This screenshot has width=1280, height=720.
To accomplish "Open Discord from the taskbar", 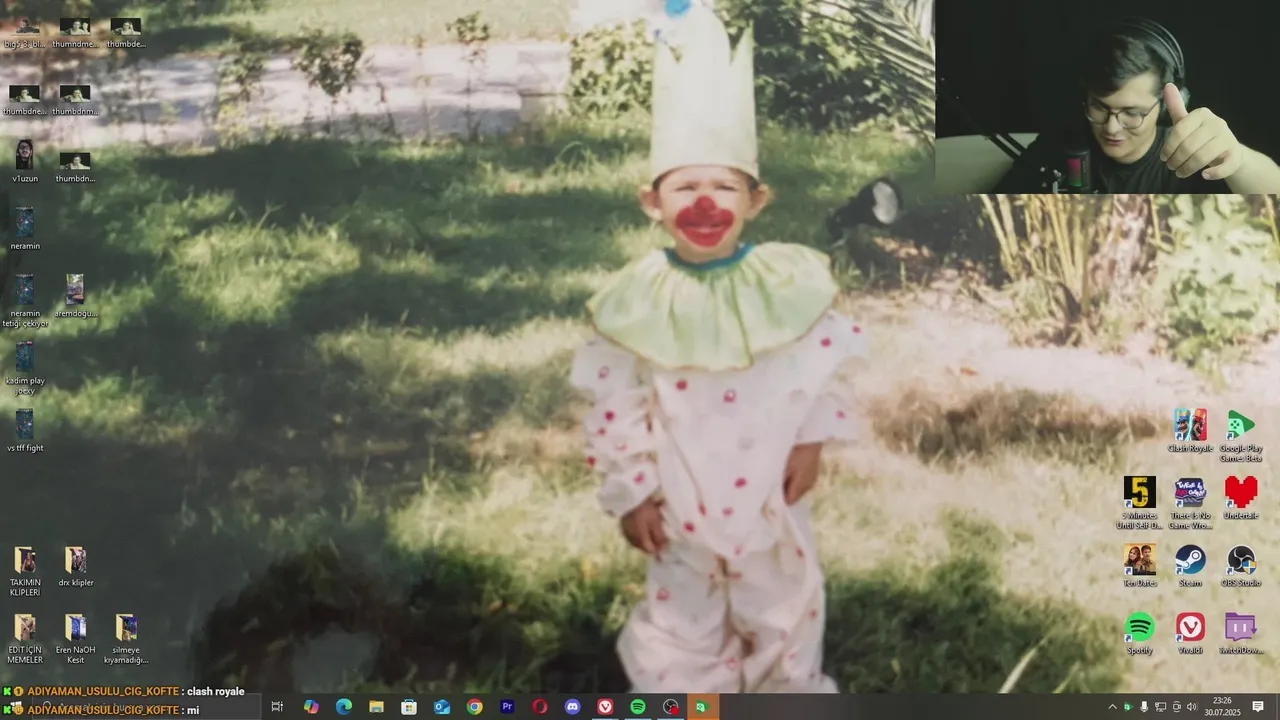I will point(573,707).
